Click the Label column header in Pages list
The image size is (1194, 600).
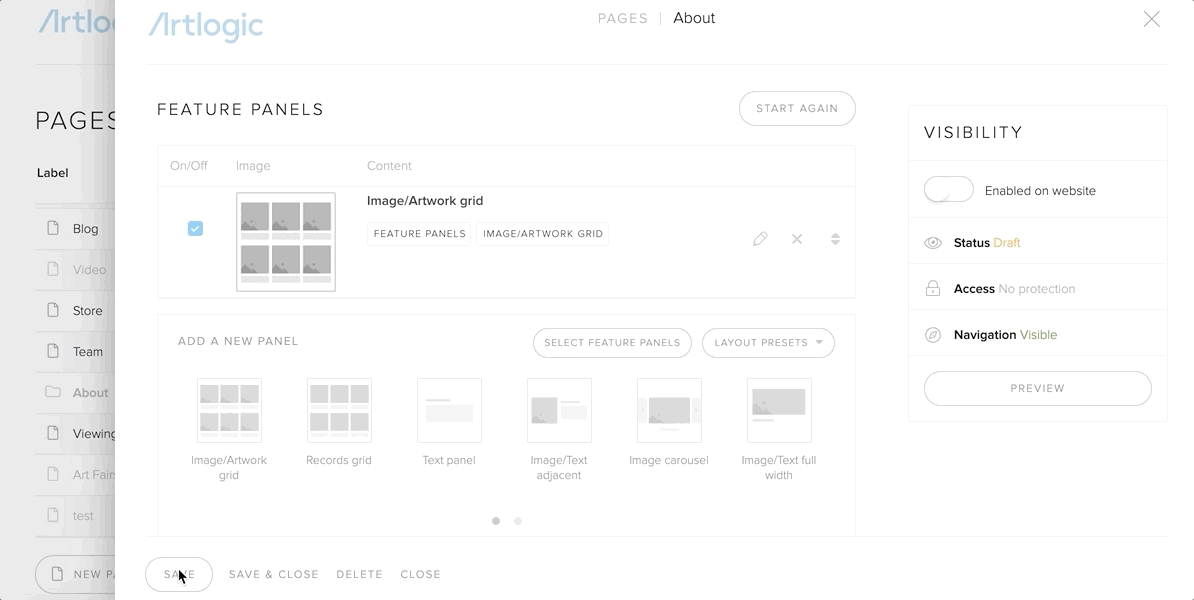point(53,173)
